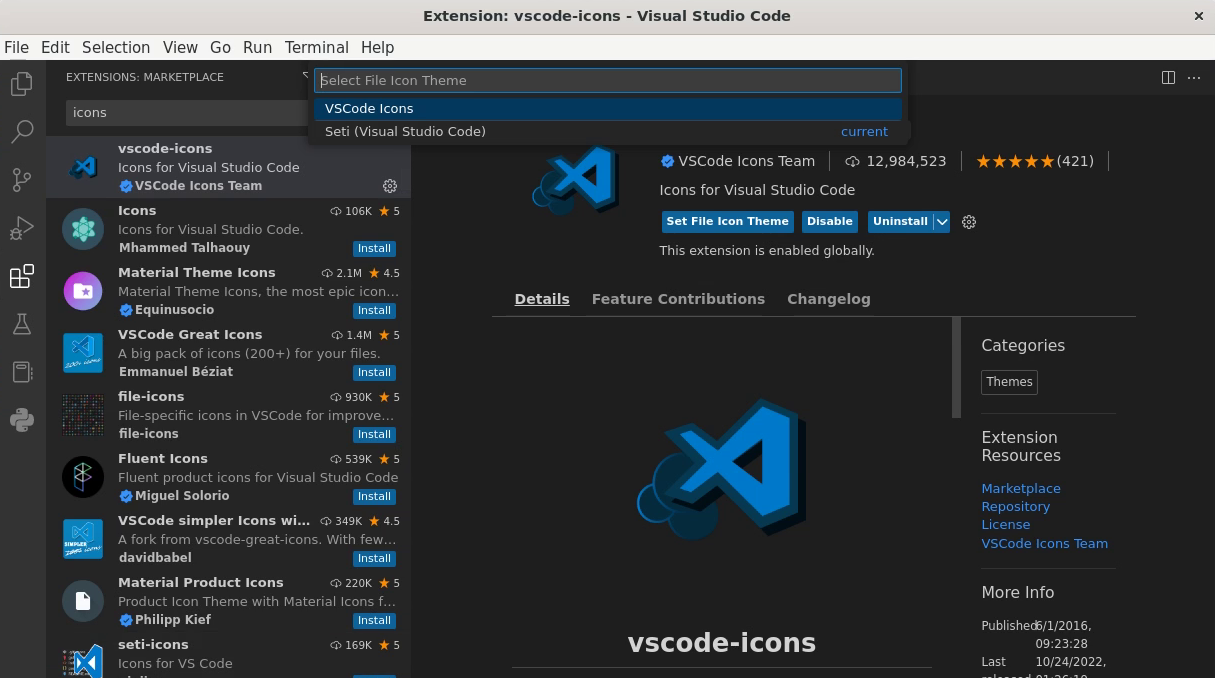Open the Explorer view in activity bar
Image resolution: width=1215 pixels, height=678 pixels.
(22, 84)
